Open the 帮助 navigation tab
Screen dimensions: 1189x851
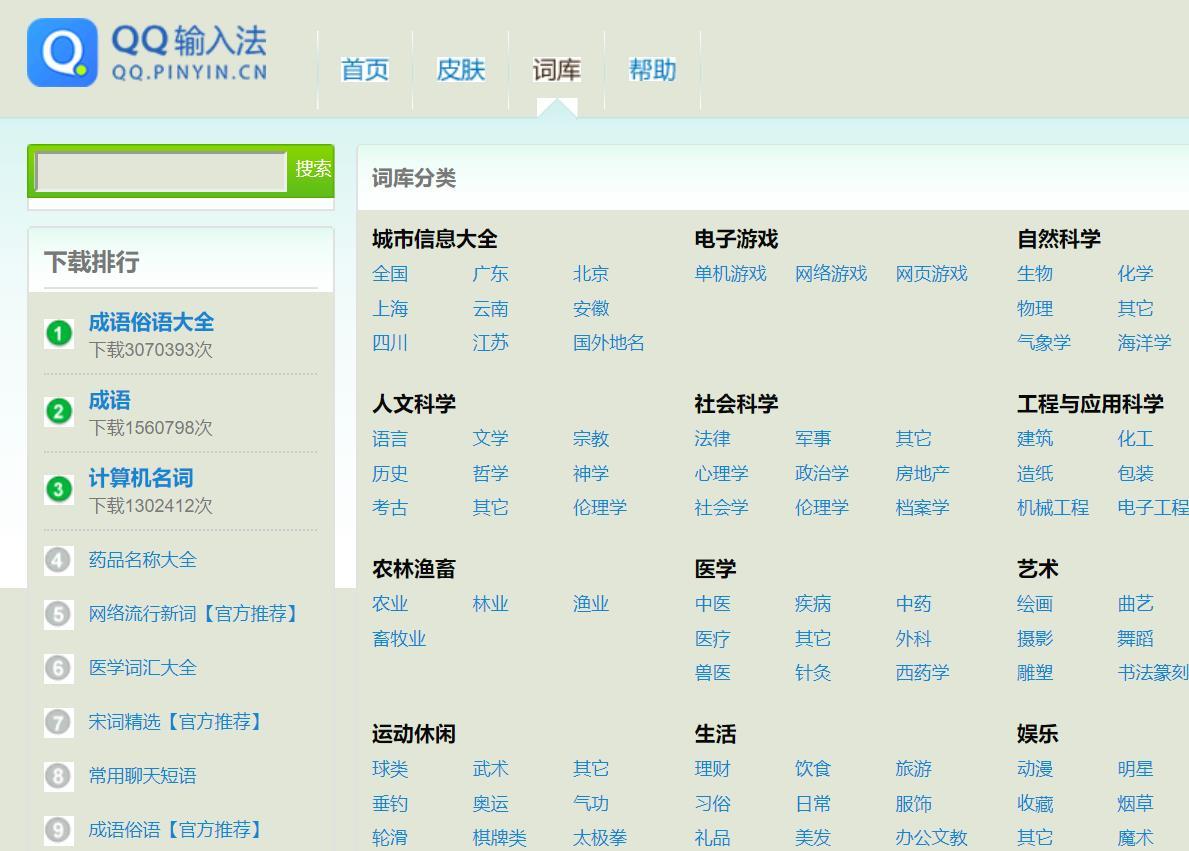click(652, 70)
